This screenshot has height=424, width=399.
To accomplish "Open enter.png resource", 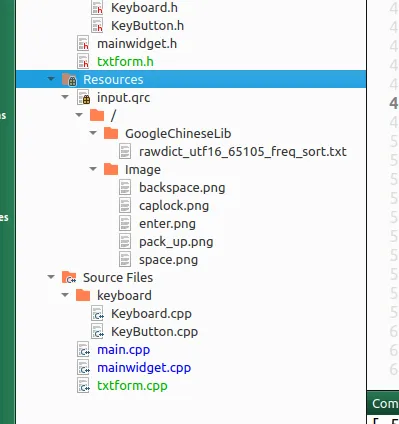I will pos(167,224).
